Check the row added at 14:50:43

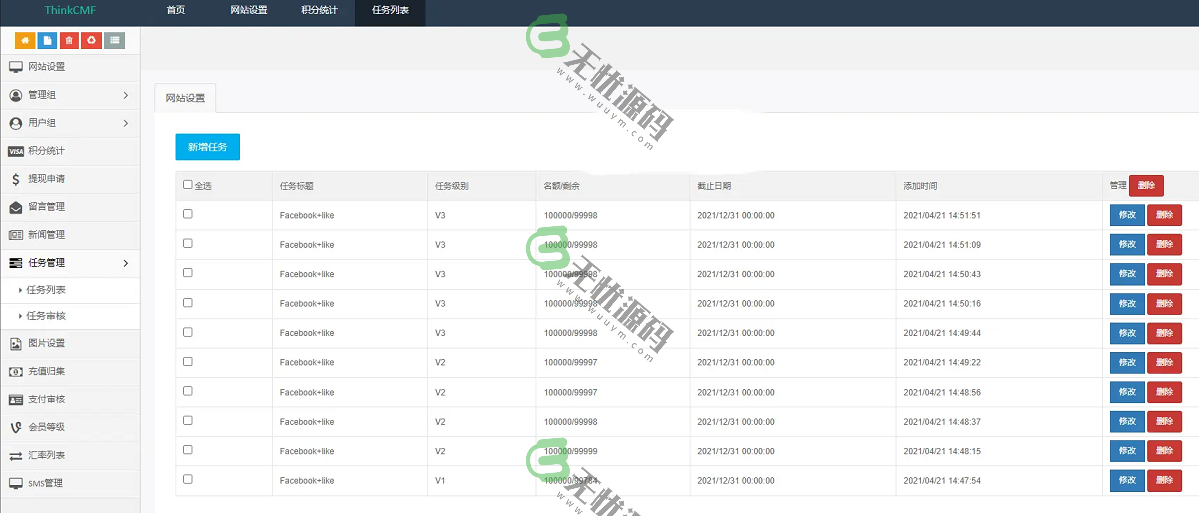click(188, 273)
